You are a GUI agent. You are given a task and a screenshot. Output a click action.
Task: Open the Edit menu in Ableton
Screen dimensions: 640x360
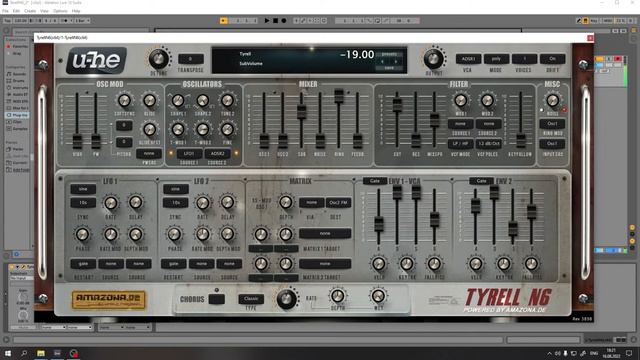tap(16, 11)
